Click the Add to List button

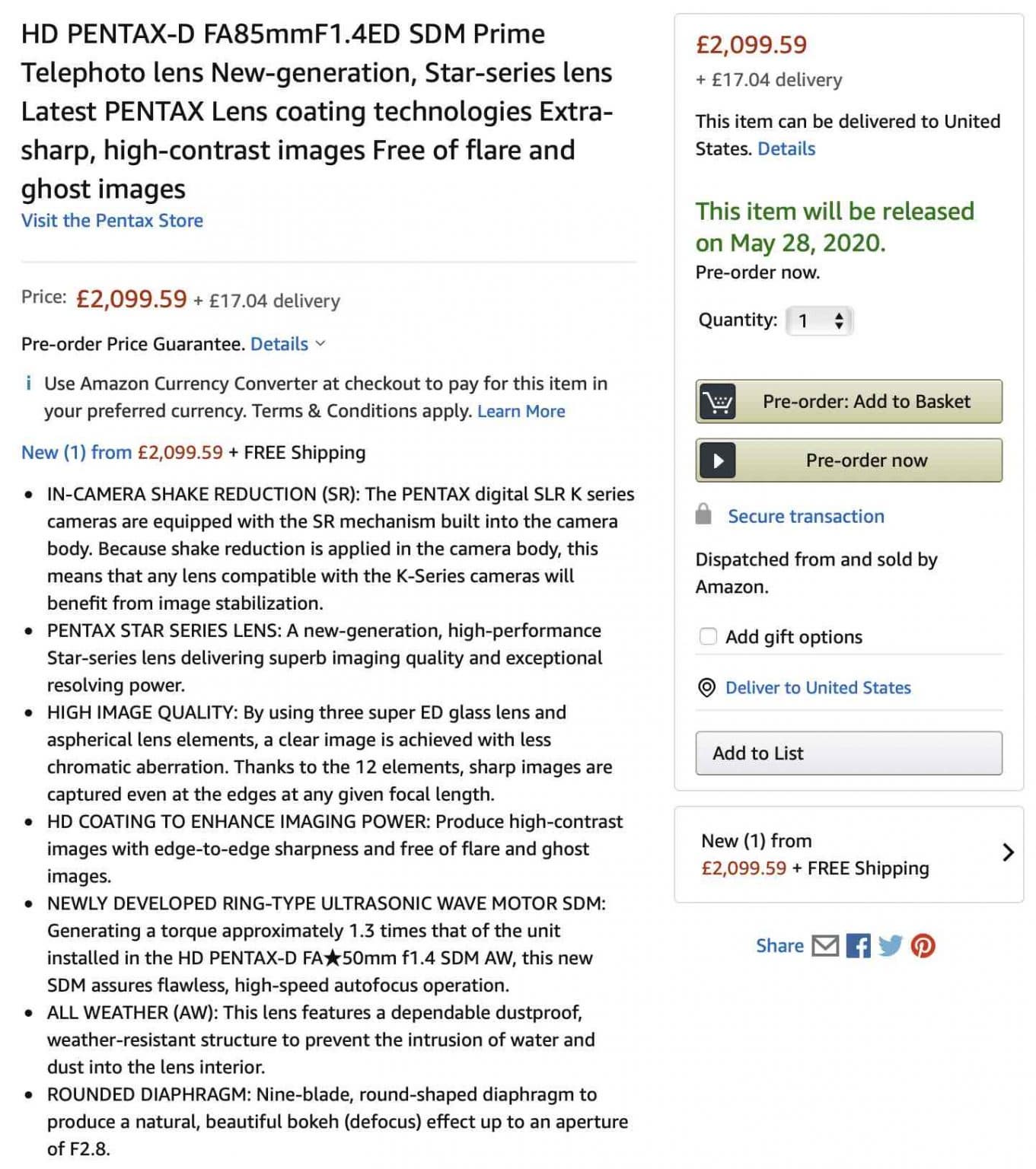point(848,753)
